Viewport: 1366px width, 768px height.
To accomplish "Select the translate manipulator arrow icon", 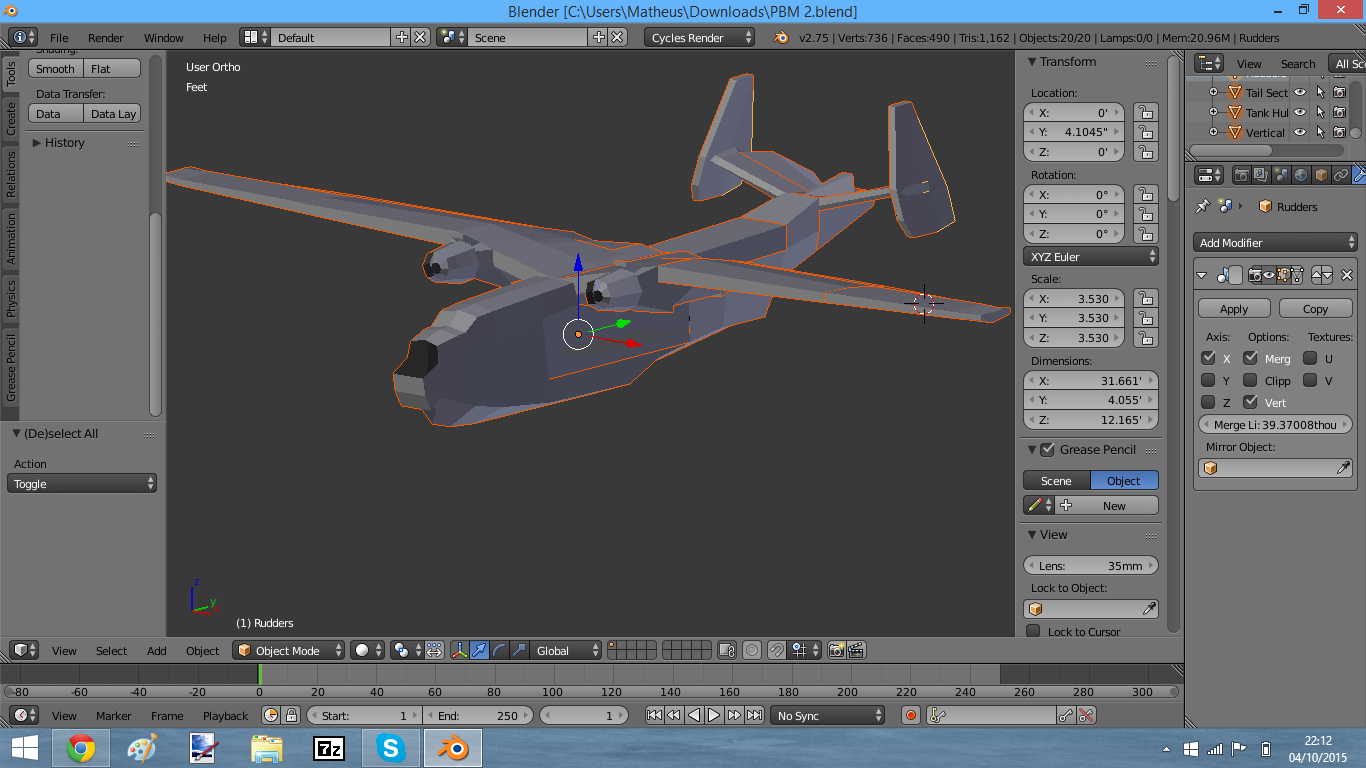I will [x=479, y=651].
